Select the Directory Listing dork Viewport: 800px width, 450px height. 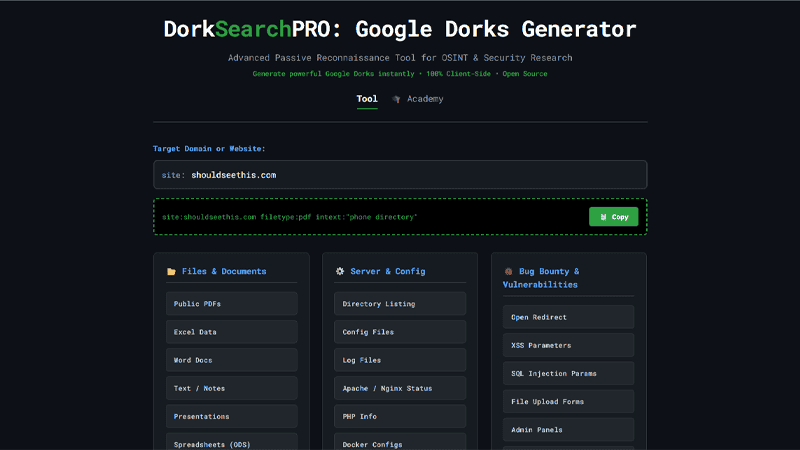point(400,304)
